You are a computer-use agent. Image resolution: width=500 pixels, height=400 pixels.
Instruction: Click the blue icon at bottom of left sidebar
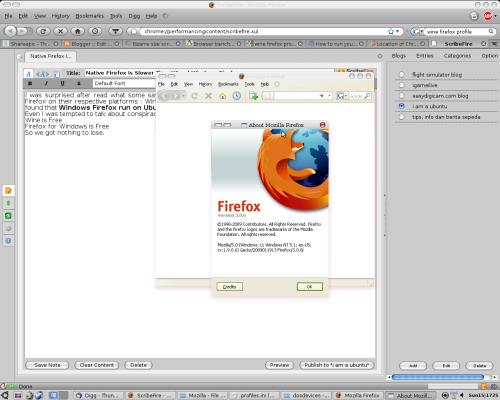click(x=8, y=241)
